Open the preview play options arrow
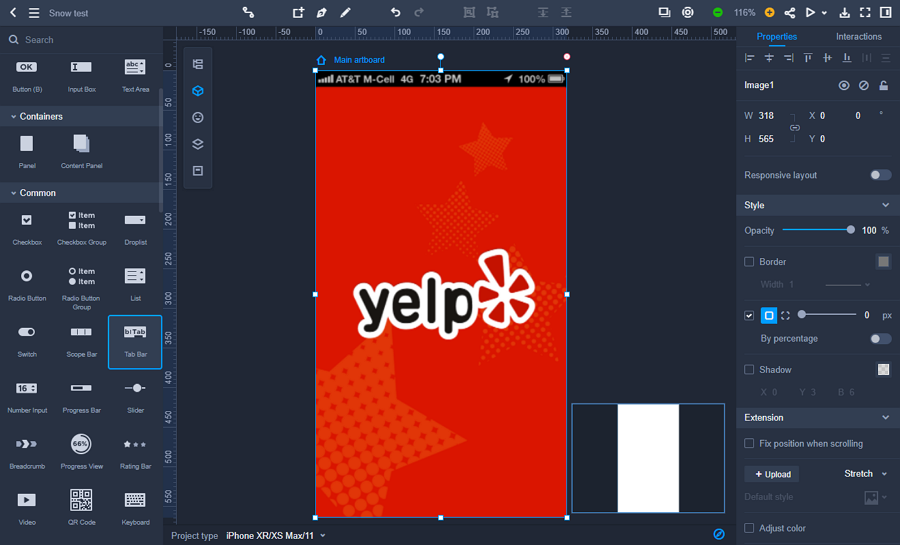This screenshot has width=900, height=545. (x=824, y=13)
